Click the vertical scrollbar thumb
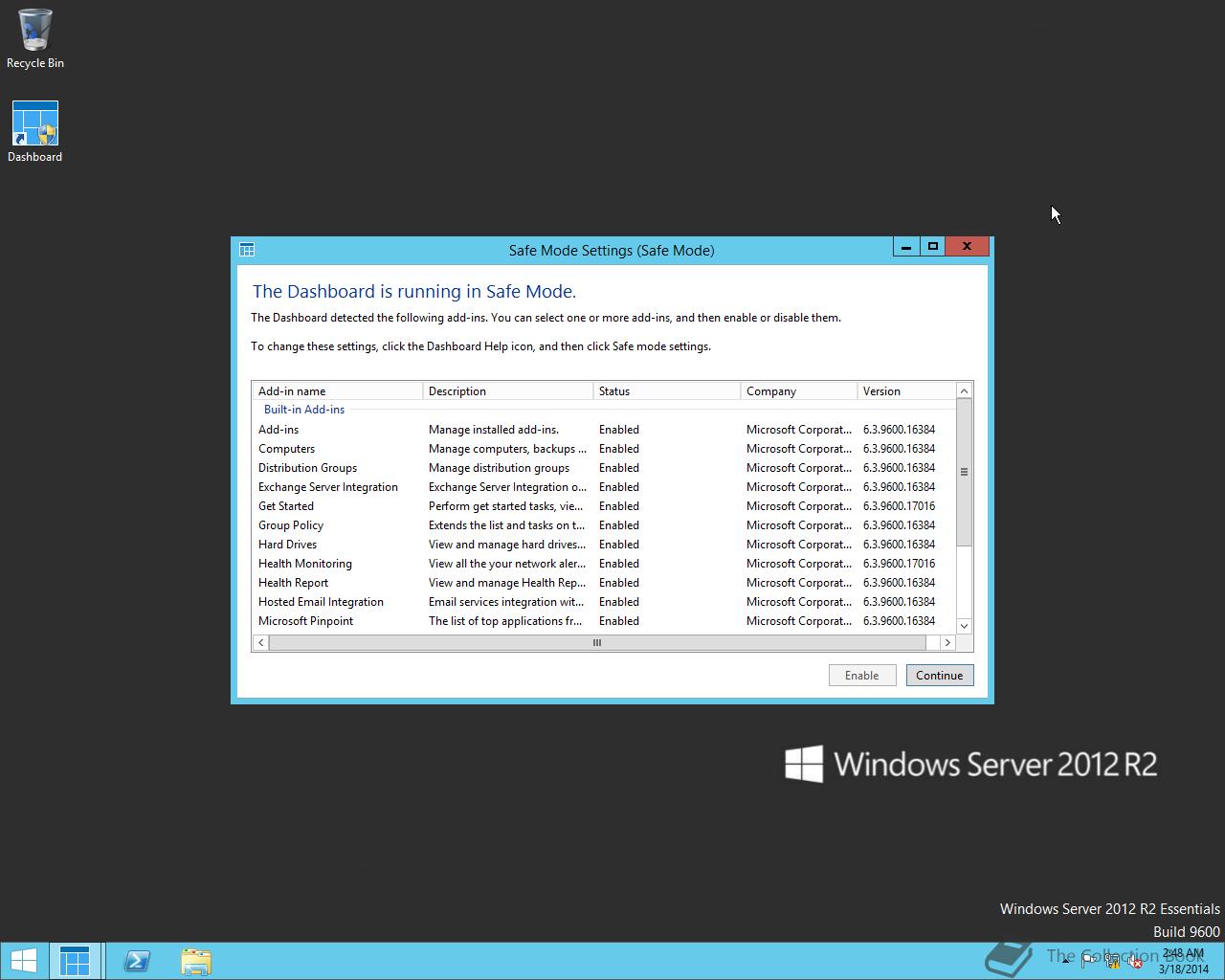The width and height of the screenshot is (1225, 980). tap(964, 472)
